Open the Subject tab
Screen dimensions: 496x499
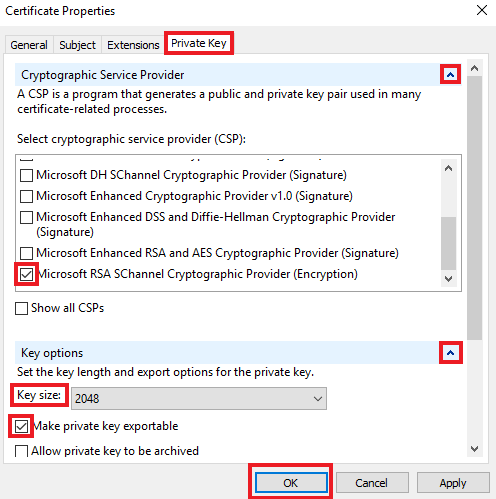[x=77, y=45]
